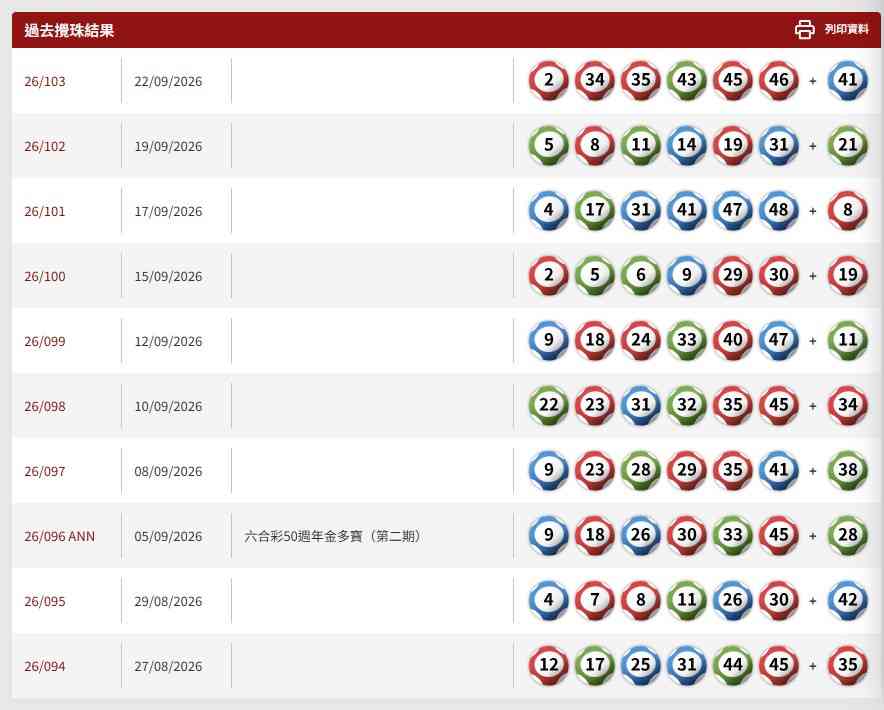Click red extra ball 19 in draw 26/100
This screenshot has height=710, width=884.
[847, 275]
